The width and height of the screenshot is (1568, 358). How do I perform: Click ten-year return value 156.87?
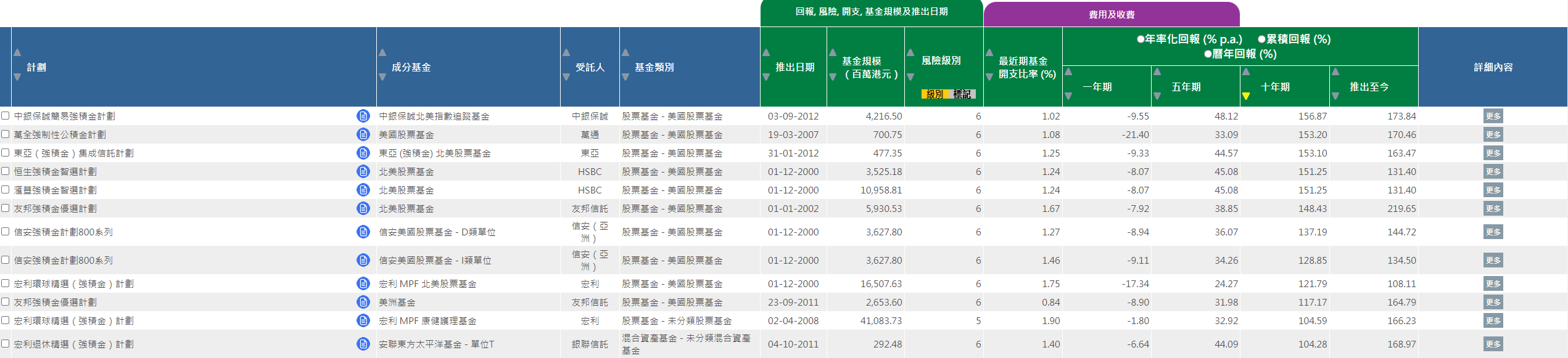[x=1313, y=116]
